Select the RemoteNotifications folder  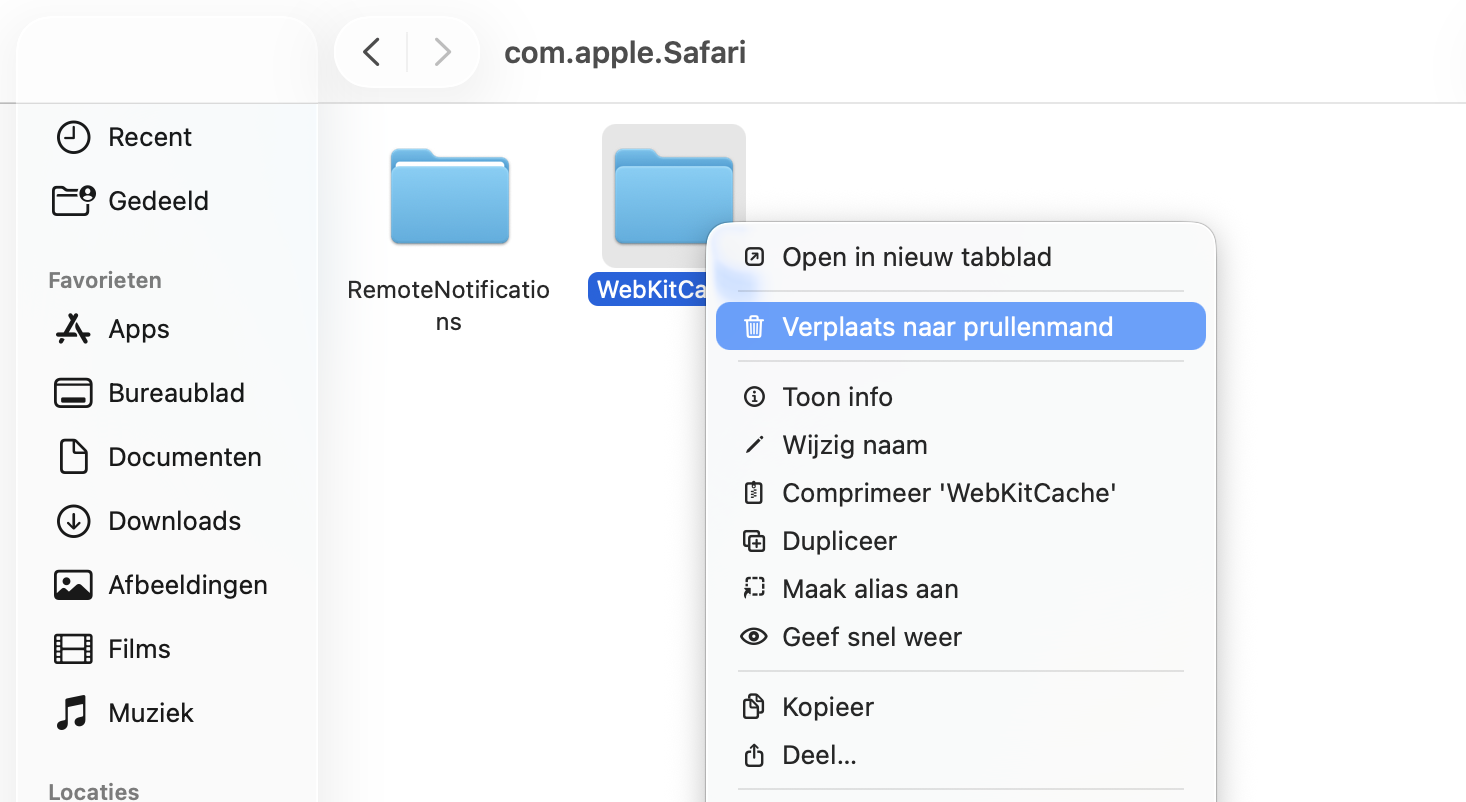click(x=449, y=197)
